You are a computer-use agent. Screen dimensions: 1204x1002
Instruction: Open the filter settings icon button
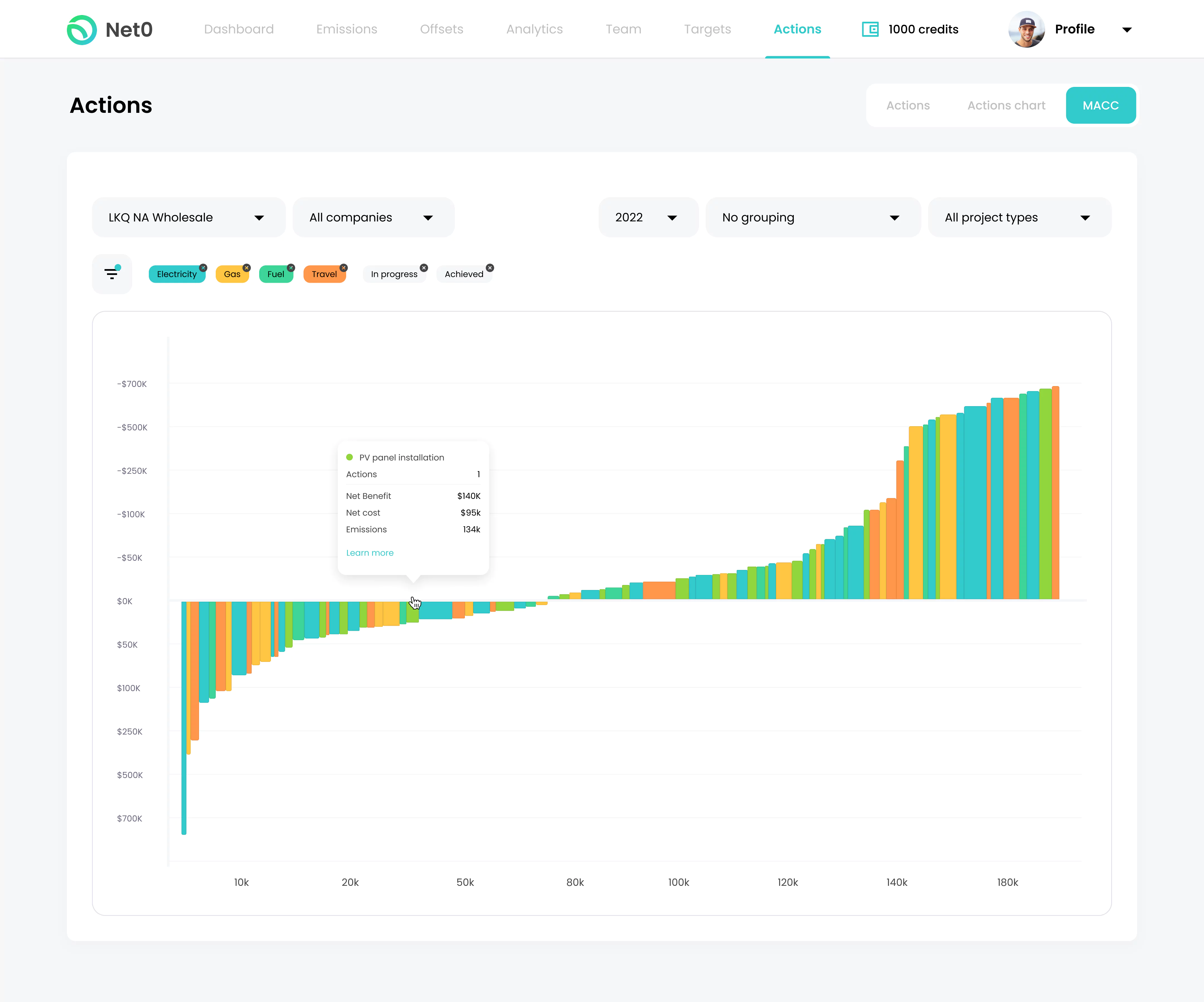coord(112,273)
